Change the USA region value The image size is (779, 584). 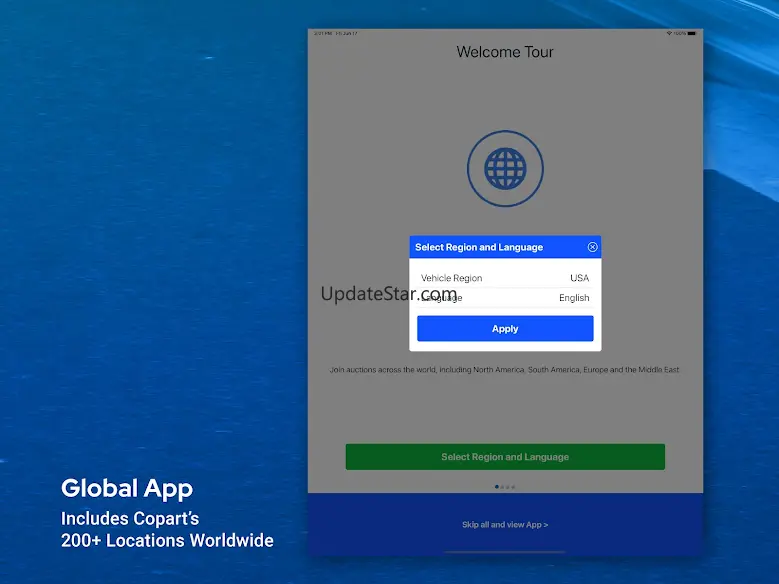pos(579,278)
